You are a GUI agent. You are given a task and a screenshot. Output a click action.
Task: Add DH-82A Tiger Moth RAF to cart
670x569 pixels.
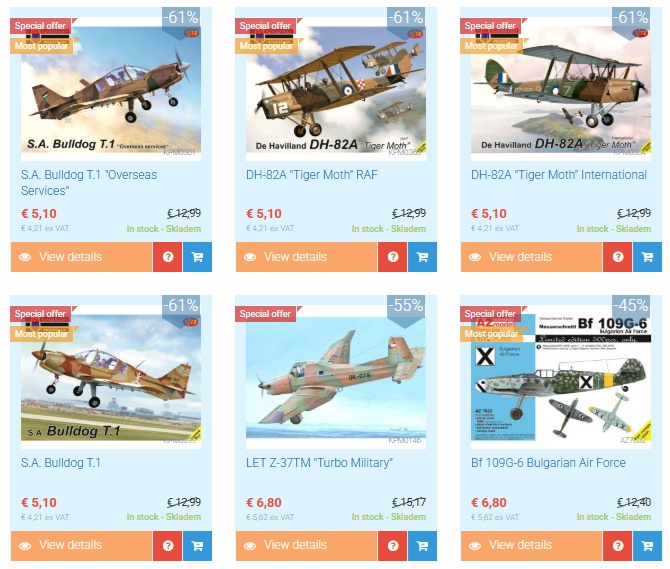point(423,257)
